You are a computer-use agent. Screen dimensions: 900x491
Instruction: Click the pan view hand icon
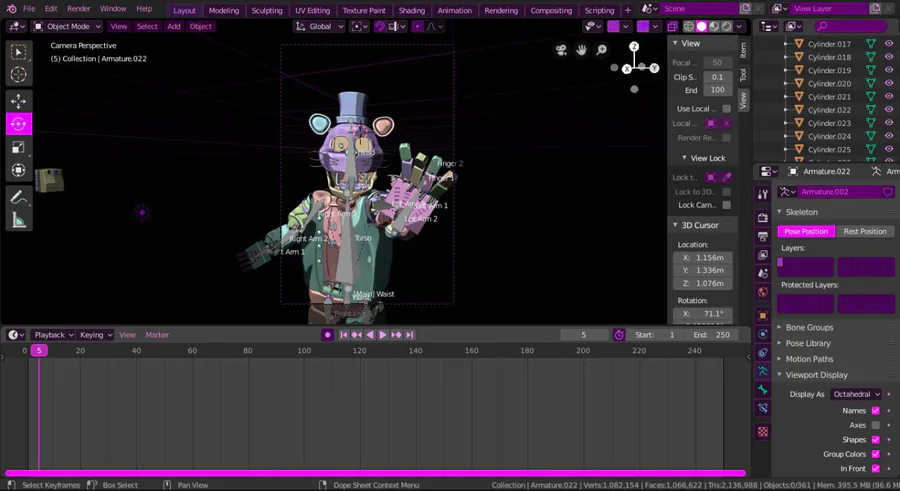tap(581, 51)
